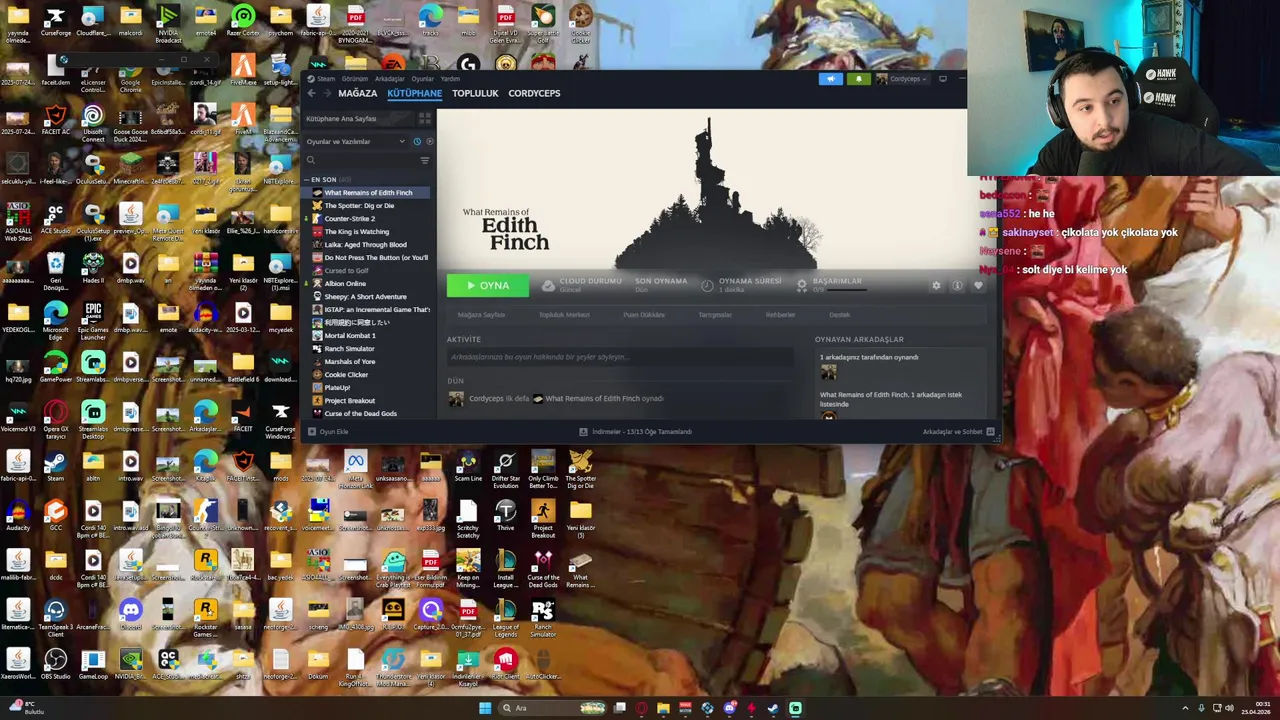Open Puan Dükkânı link

tap(644, 315)
